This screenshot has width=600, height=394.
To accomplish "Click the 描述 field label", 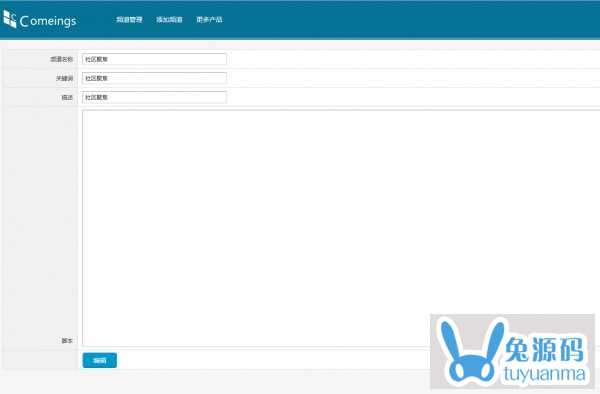I will (x=67, y=98).
